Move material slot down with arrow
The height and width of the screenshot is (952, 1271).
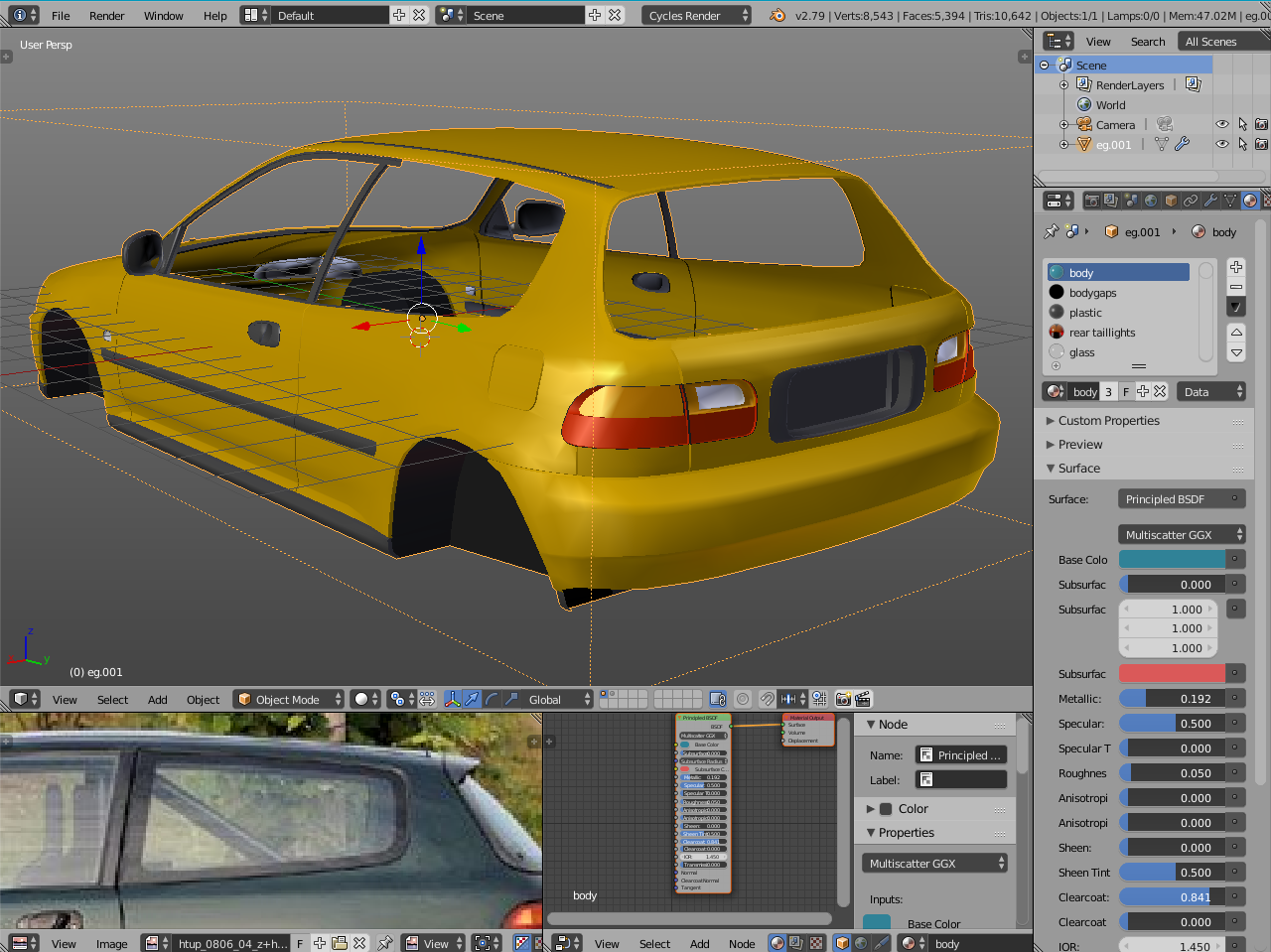[x=1236, y=352]
